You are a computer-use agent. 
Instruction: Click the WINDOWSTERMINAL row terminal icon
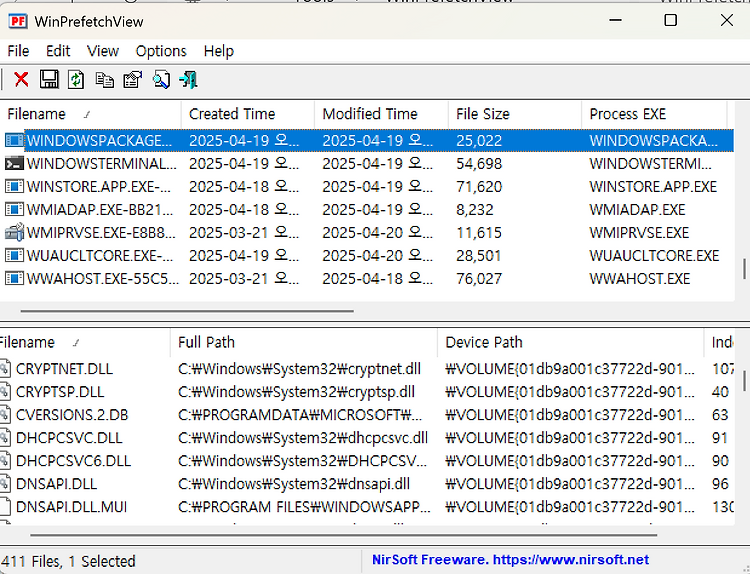14,164
